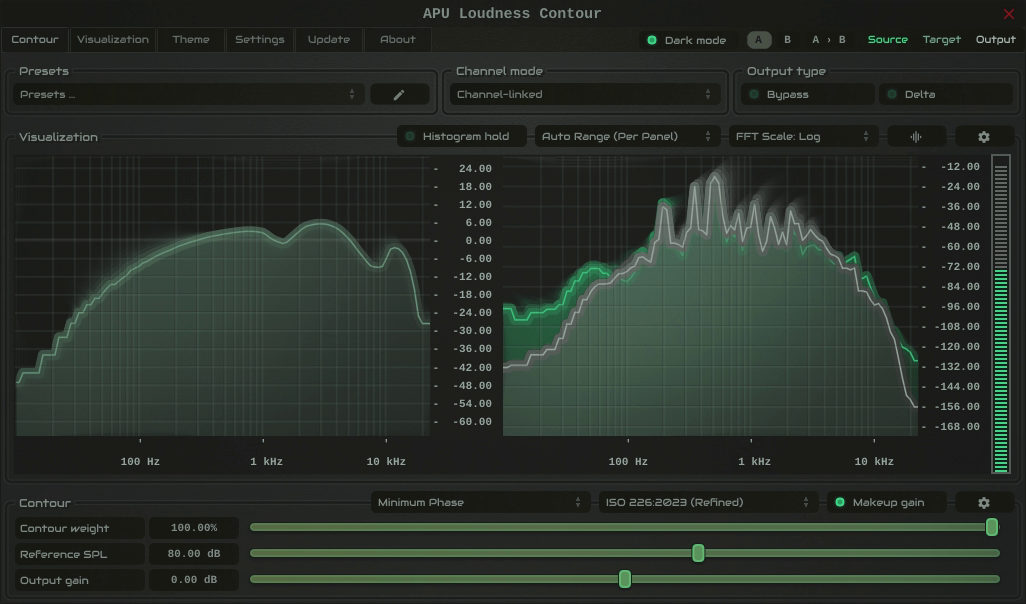Toggle Makeup gain

click(887, 503)
